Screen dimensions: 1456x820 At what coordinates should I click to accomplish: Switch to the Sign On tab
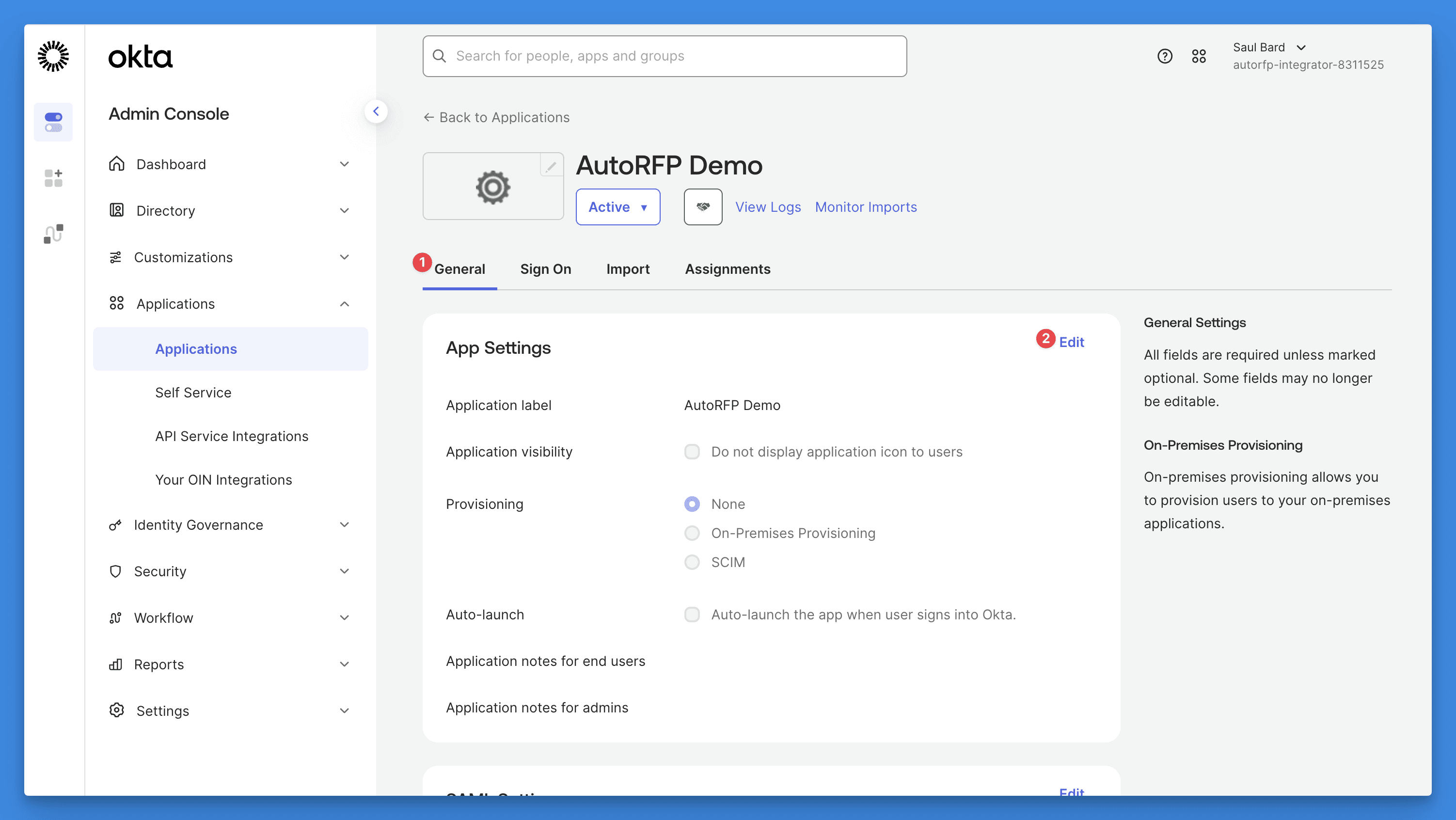(x=545, y=269)
